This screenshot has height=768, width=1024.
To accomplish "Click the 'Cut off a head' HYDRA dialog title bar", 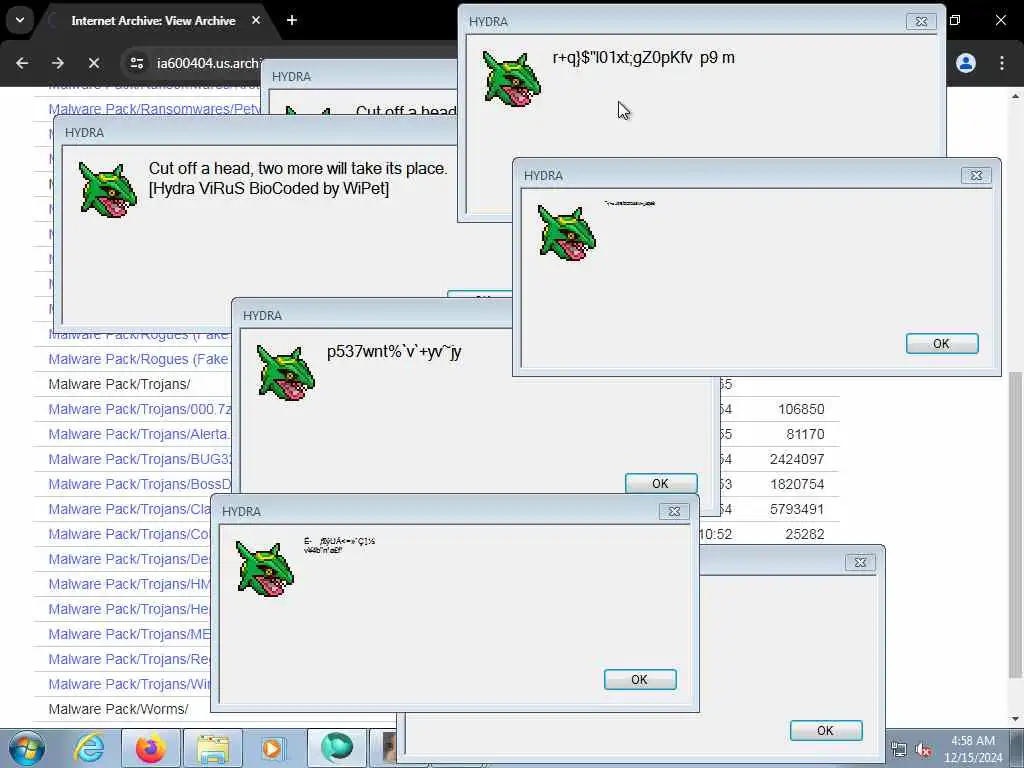I will (x=255, y=133).
